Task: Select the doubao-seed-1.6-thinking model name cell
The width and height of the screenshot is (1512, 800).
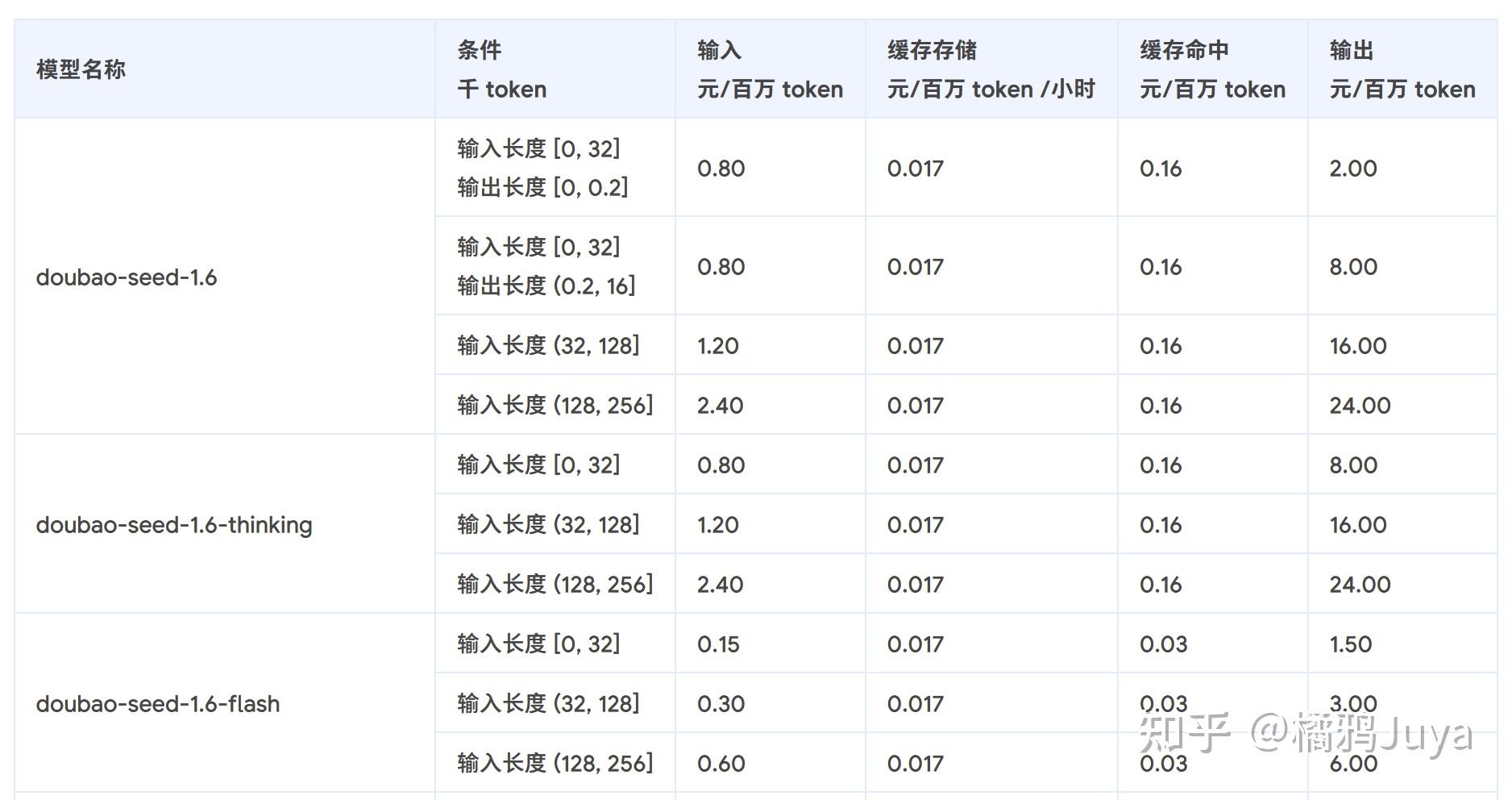Action: pos(174,525)
